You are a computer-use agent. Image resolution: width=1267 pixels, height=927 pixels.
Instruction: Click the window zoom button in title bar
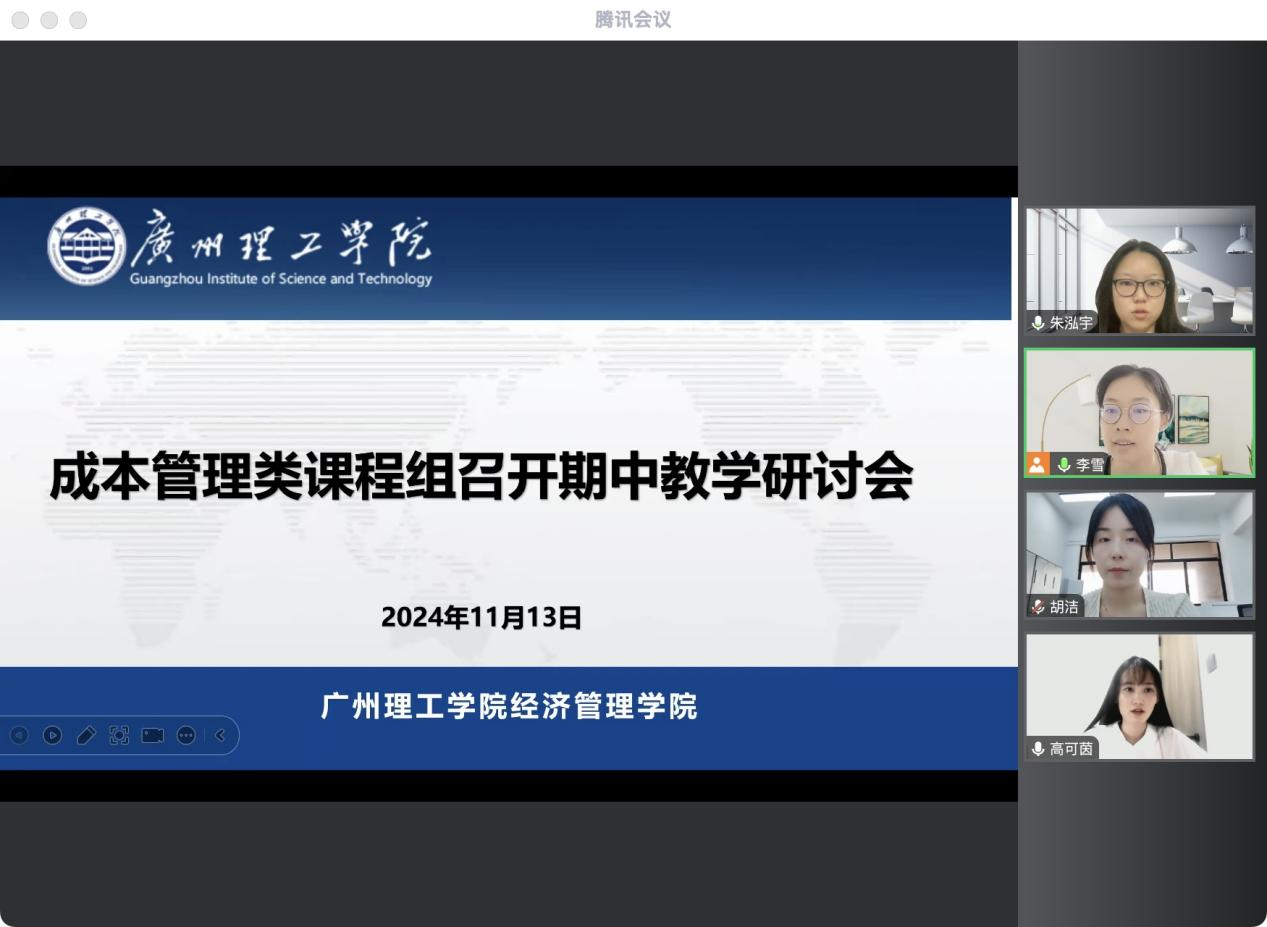[78, 20]
